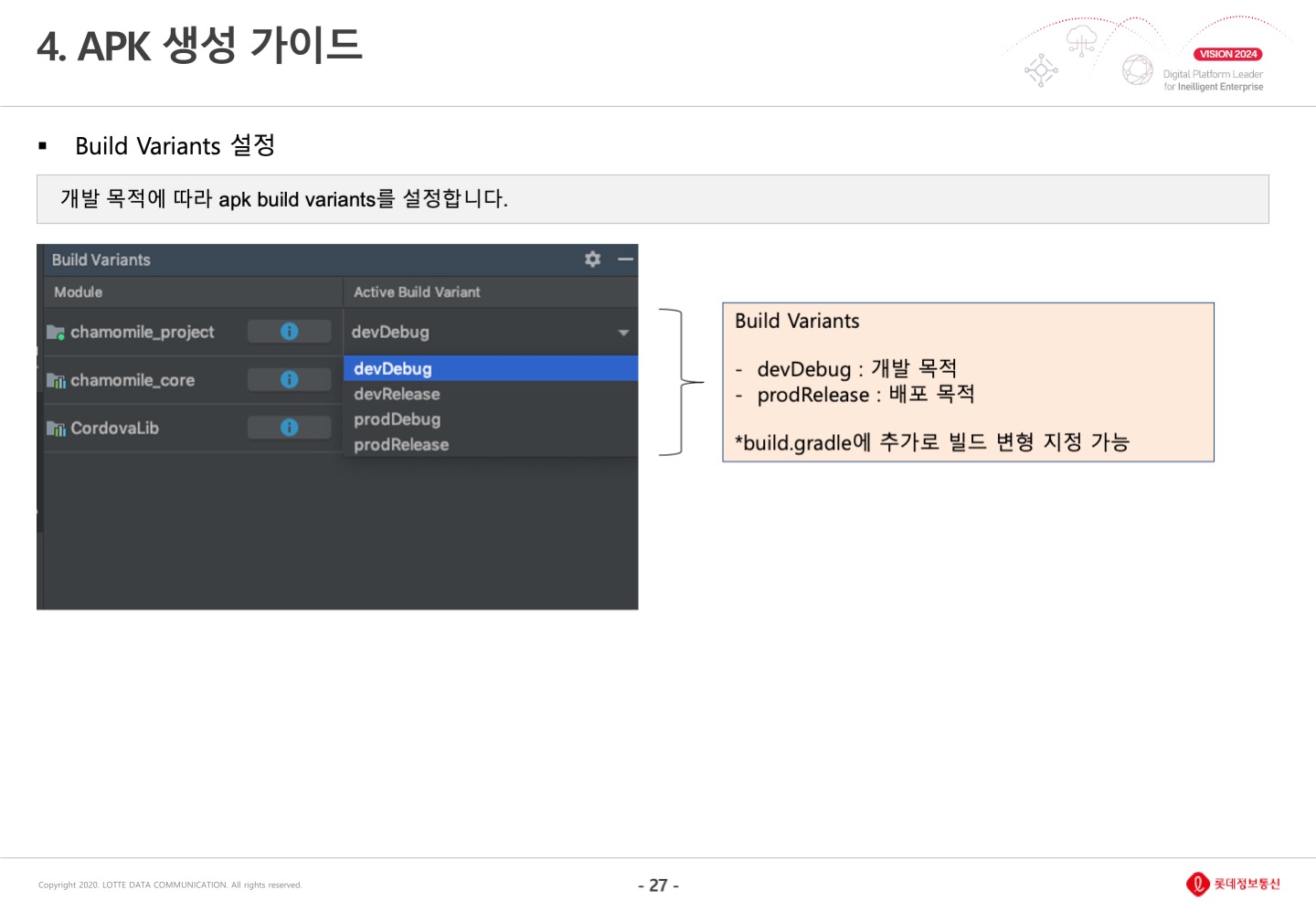Click the build.gradle footnote text
Viewport: 1316px width, 911px height.
[x=932, y=442]
